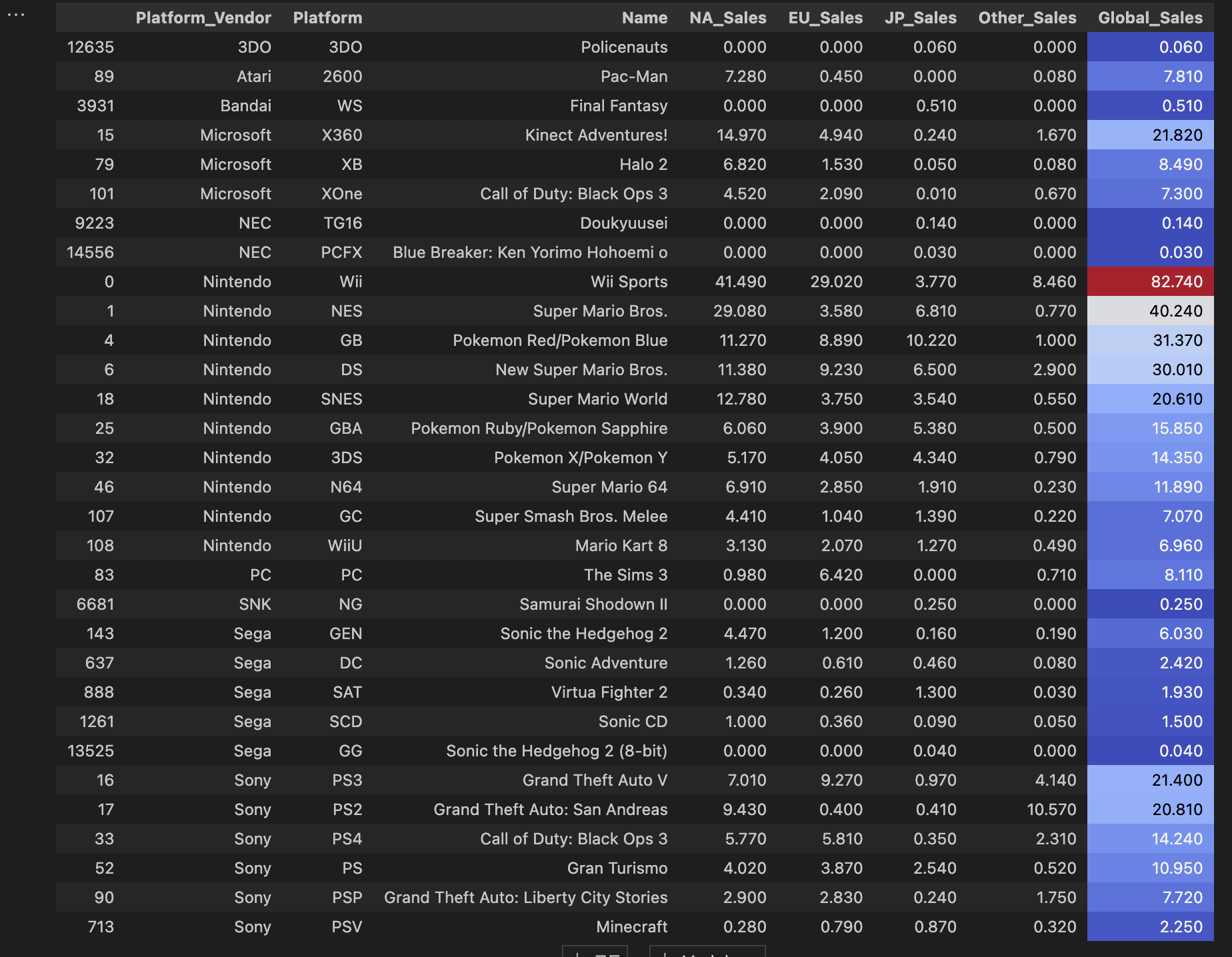The width and height of the screenshot is (1232, 957).
Task: Select the Mario Kart 8 name cell
Action: [621, 546]
